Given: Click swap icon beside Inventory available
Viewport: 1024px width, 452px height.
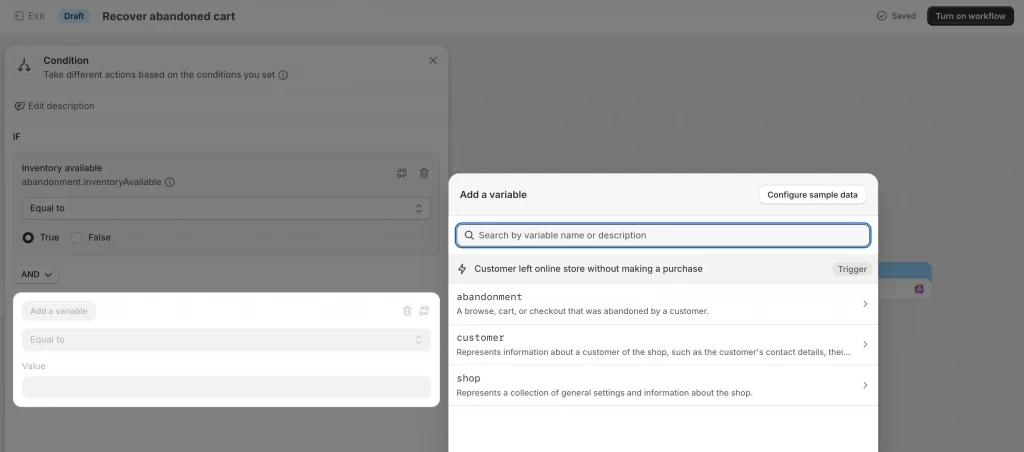Looking at the screenshot, I should [x=402, y=174].
